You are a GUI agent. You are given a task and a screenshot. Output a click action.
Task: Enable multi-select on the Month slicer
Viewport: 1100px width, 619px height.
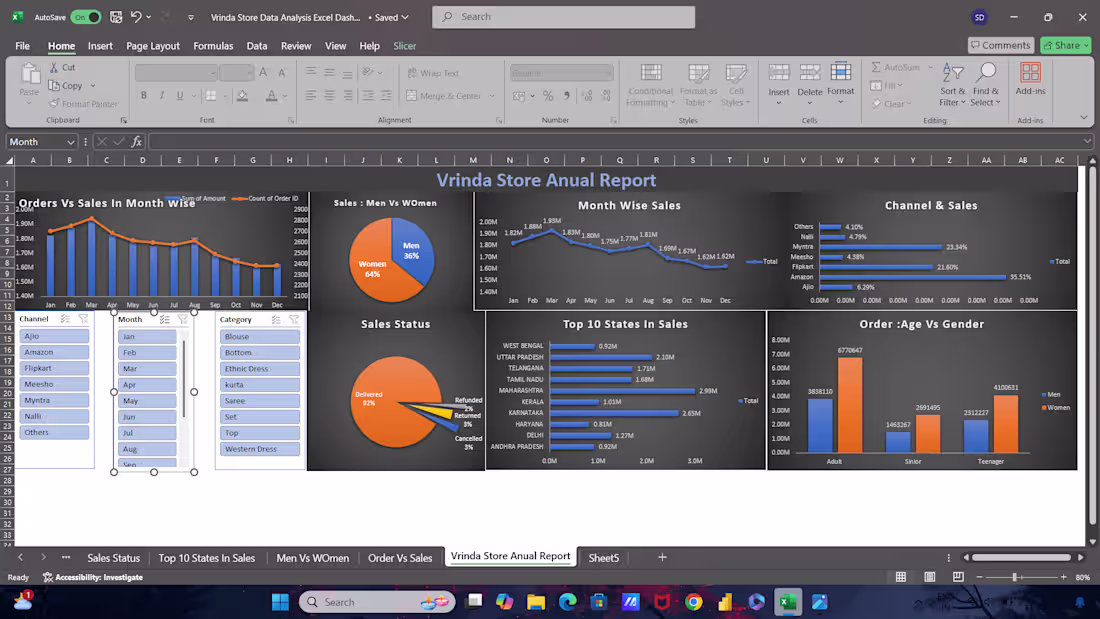165,319
